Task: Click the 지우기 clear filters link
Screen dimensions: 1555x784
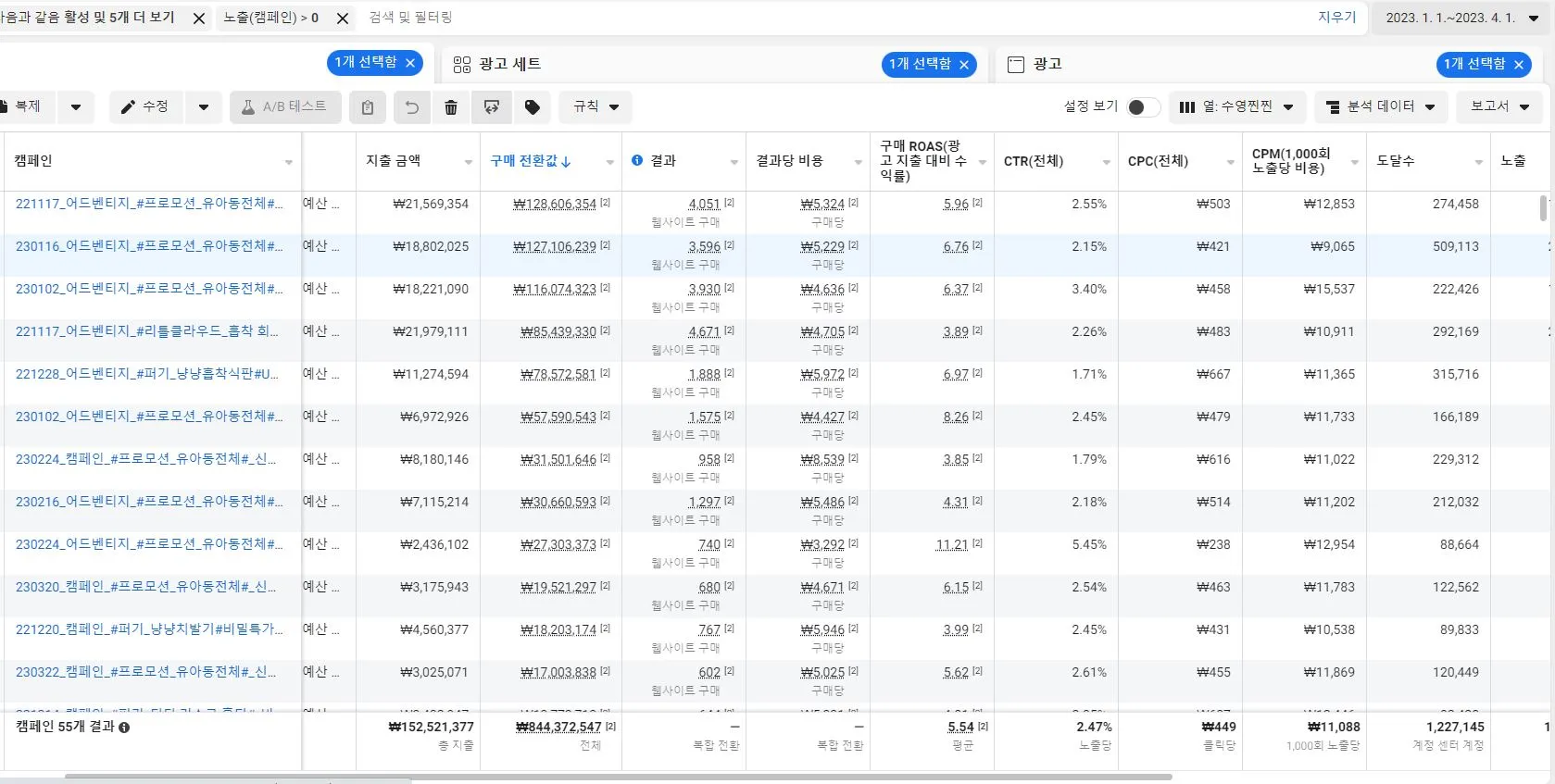Action: coord(1336,18)
